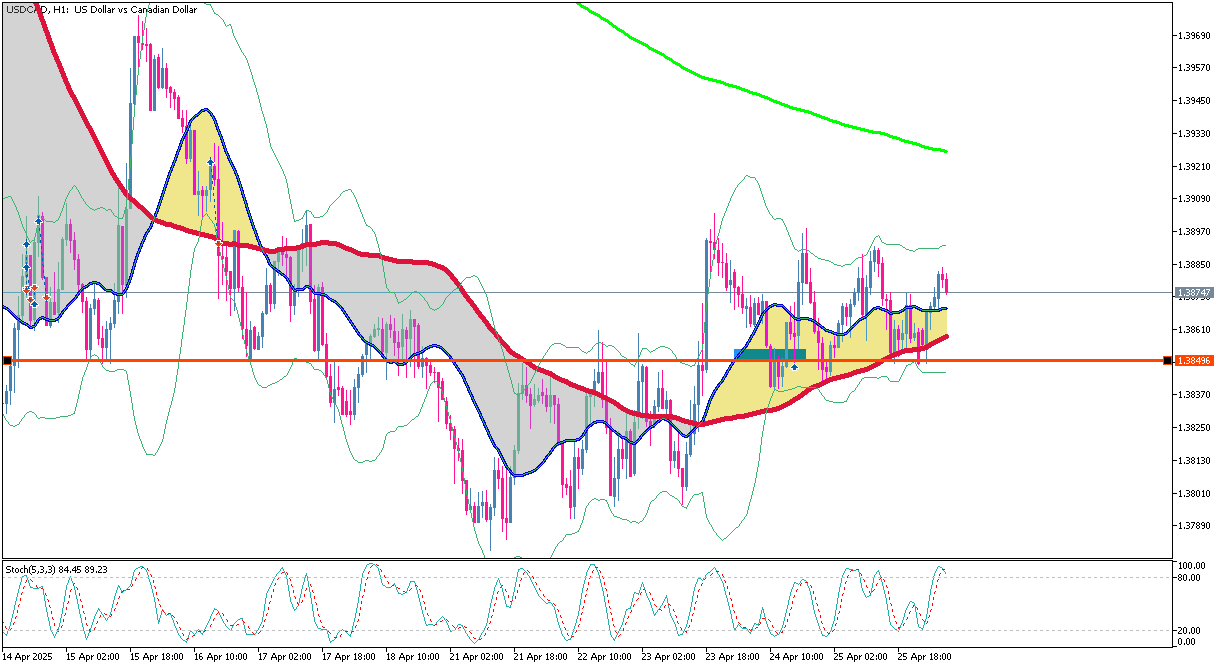Click the "18 Apr 10:00" time label

(x=412, y=658)
